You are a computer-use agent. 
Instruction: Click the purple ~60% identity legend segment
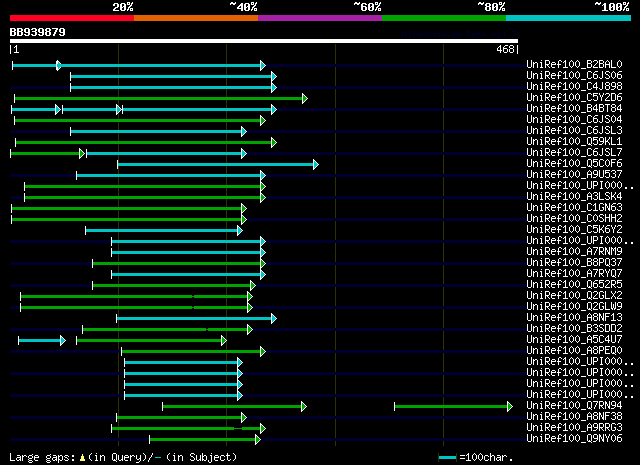320,18
